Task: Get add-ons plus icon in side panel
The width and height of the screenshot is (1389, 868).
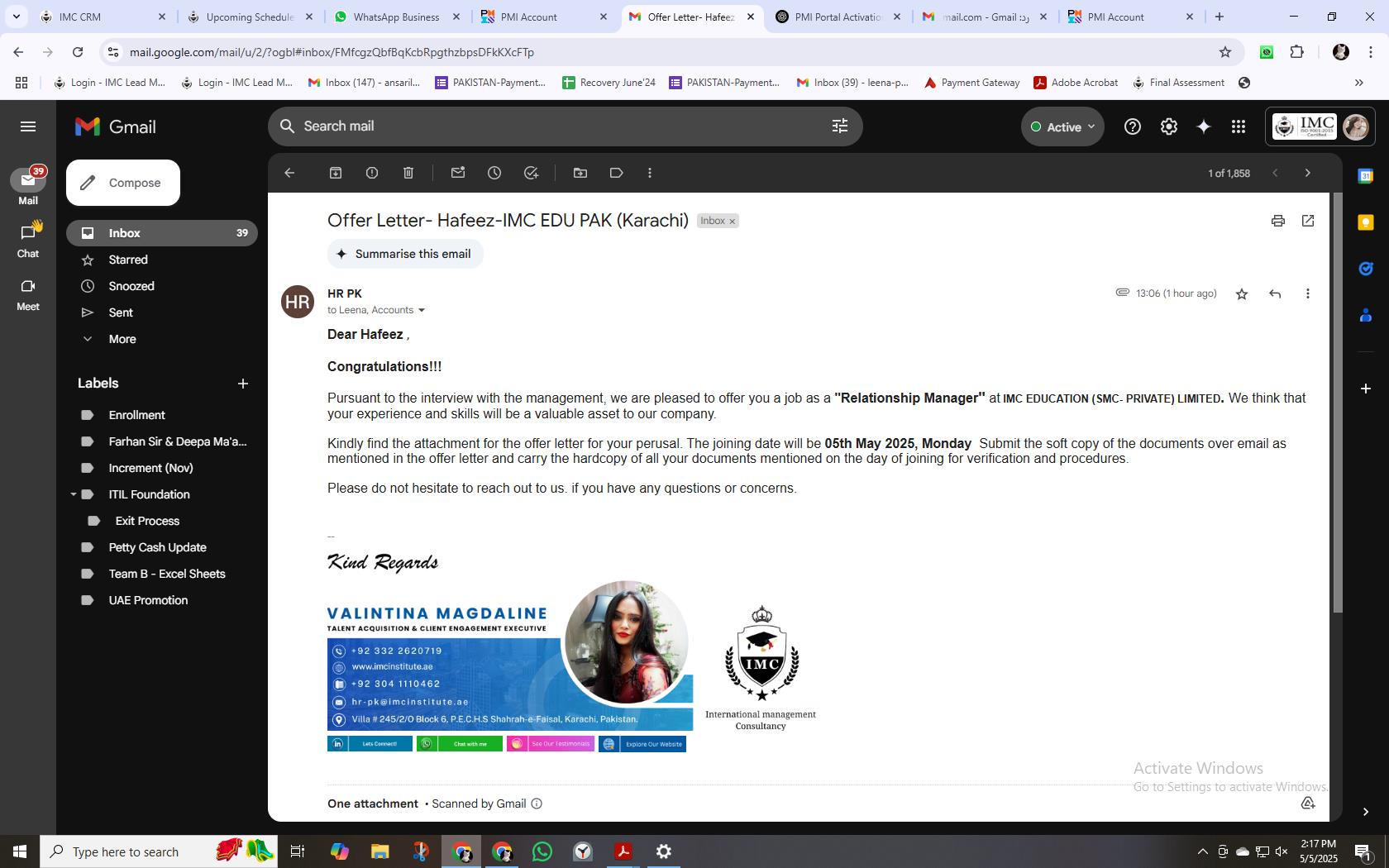Action: point(1366,388)
